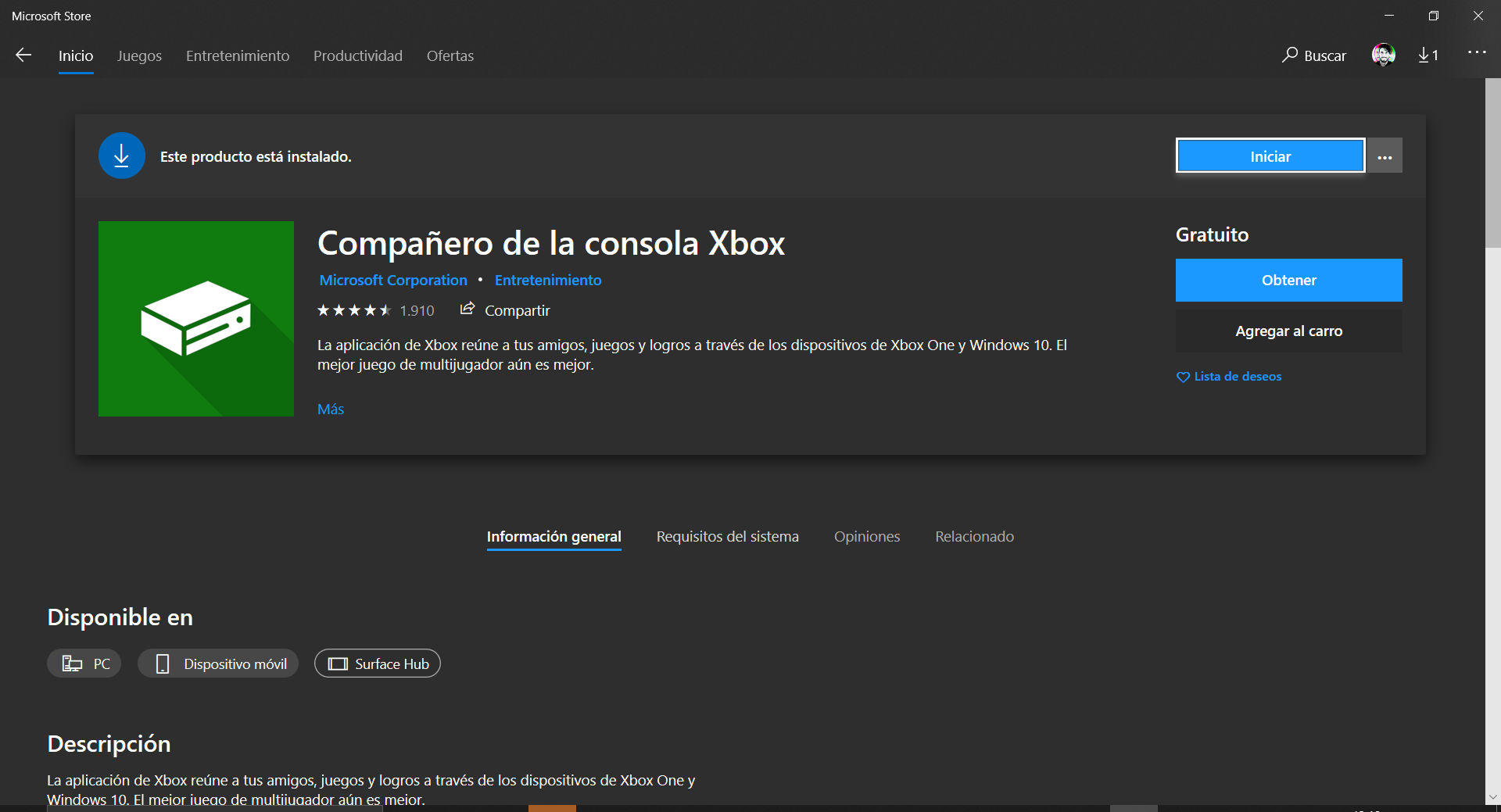Screen dimensions: 1501x812
Task: Click the download installed indicator icon
Action: pyautogui.click(x=121, y=156)
